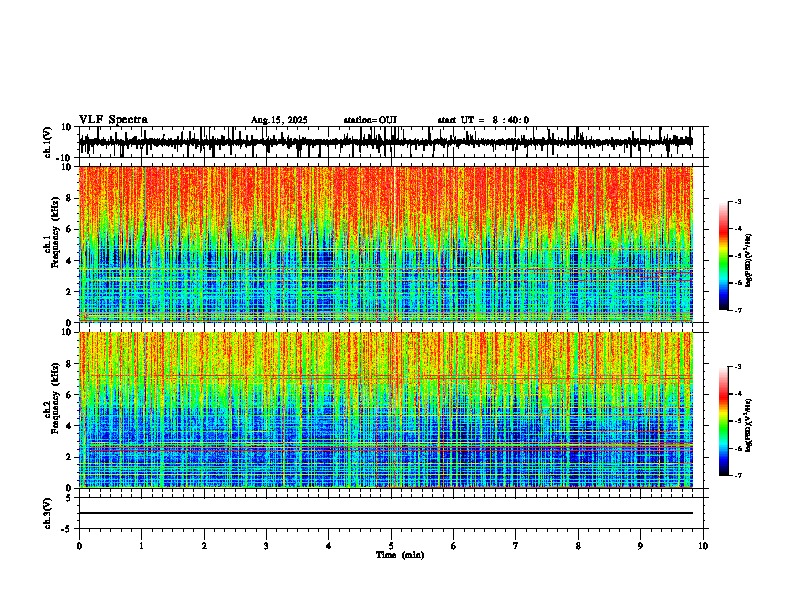This screenshot has width=792, height=612.
Task: Click the "start UT = 8 : 40: 0" text
Action: [x=483, y=120]
